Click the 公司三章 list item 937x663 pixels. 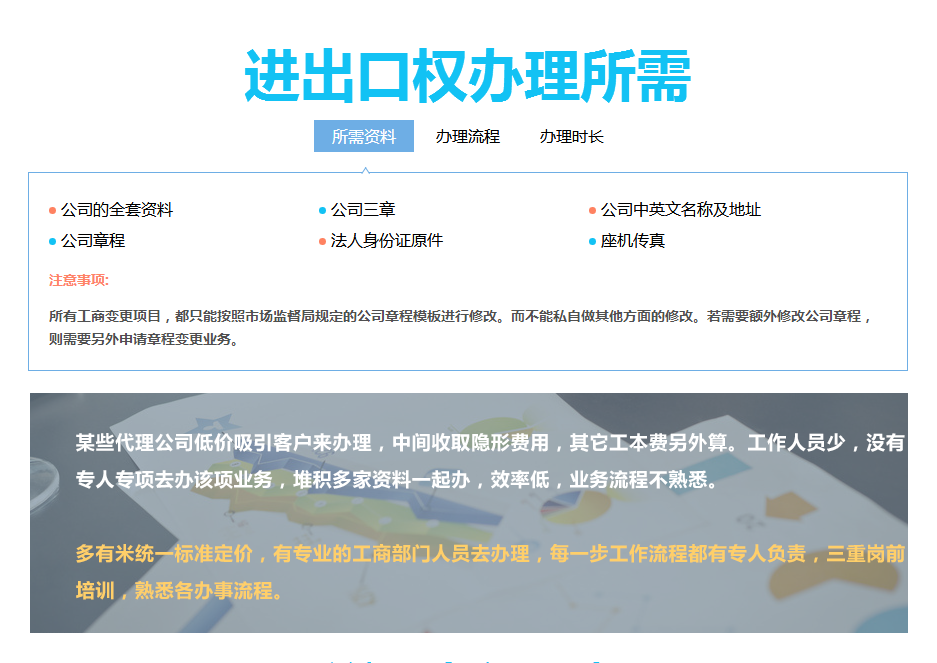(x=363, y=210)
